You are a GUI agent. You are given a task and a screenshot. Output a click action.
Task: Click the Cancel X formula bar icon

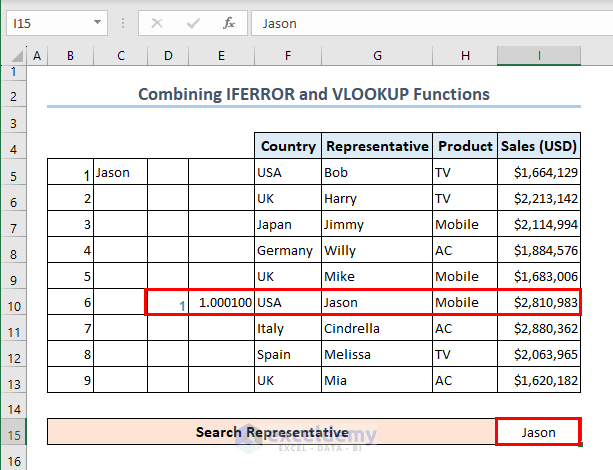pos(157,23)
